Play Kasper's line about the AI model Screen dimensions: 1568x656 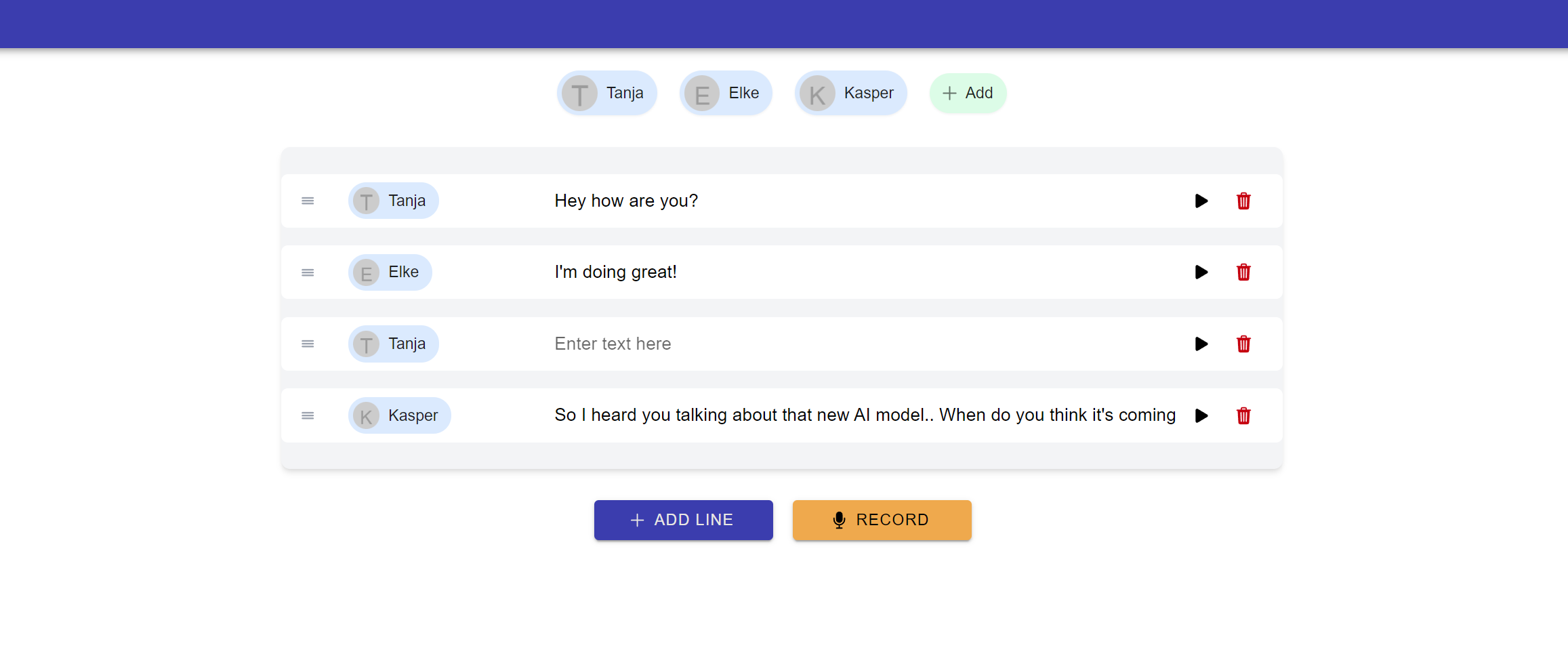pos(1201,415)
